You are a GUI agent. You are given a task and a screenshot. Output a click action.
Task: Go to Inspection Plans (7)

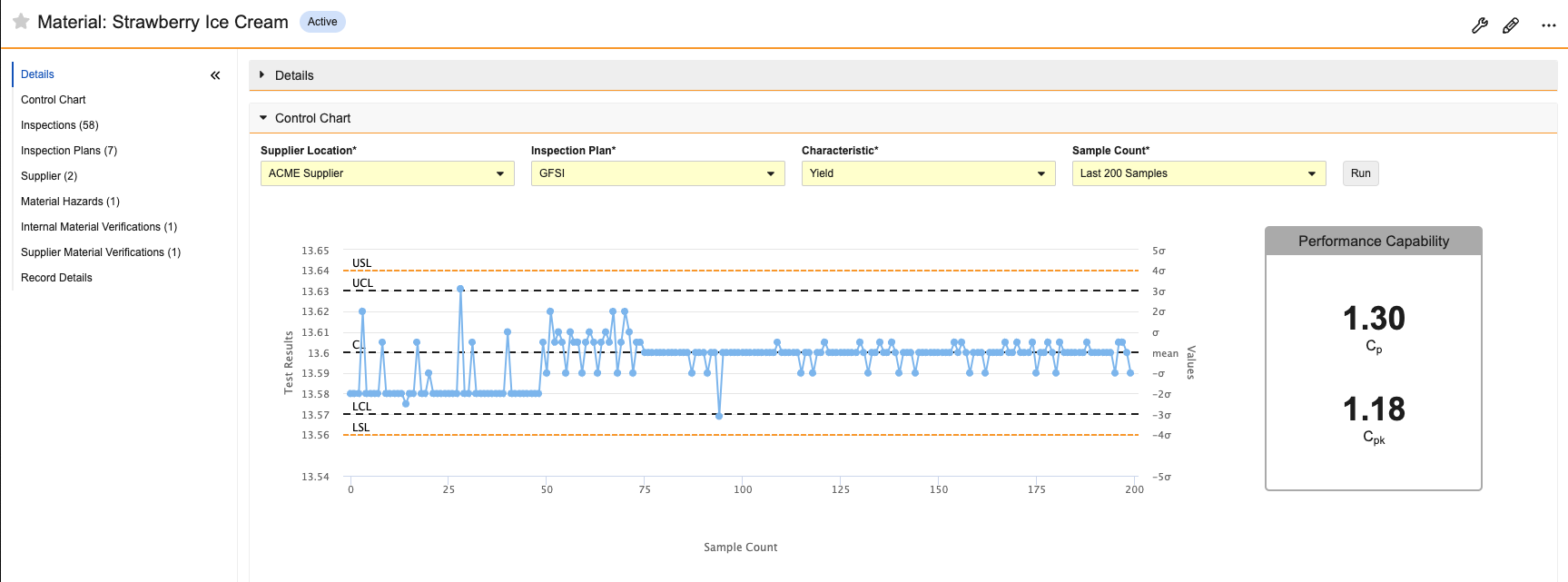pyautogui.click(x=69, y=151)
